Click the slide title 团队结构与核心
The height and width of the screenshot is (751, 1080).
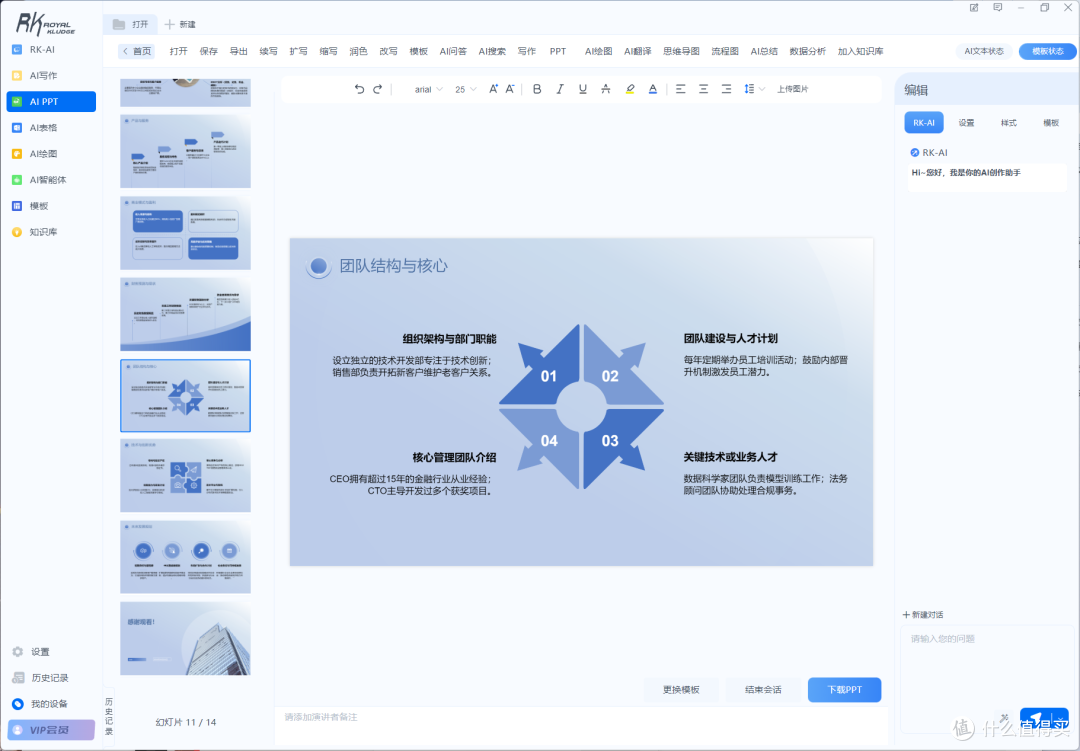[393, 266]
